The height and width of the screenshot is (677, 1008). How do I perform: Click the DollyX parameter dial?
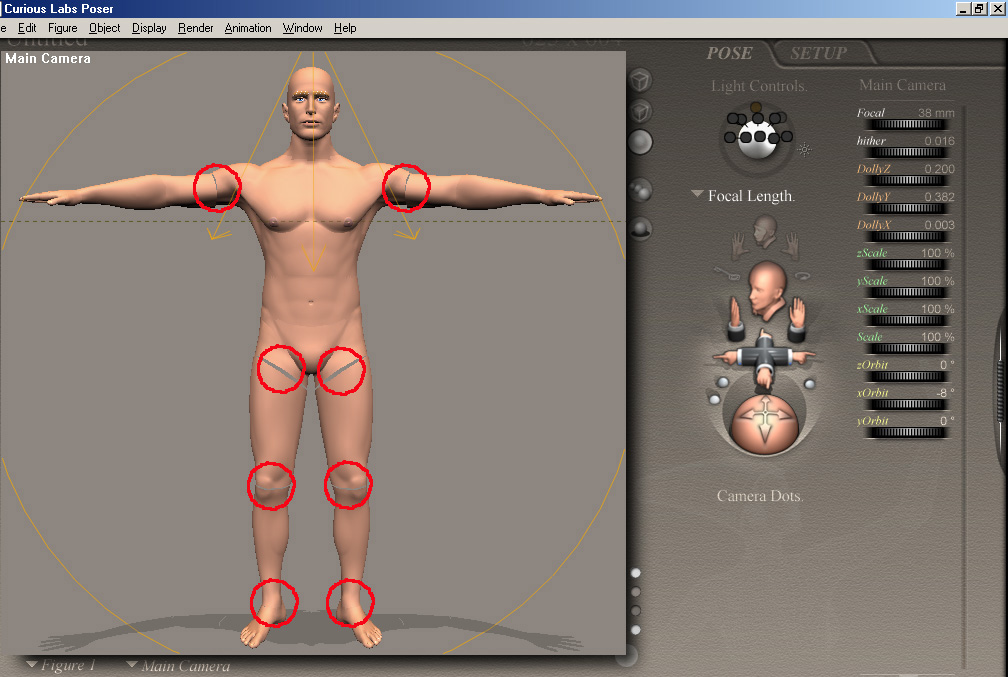point(905,237)
